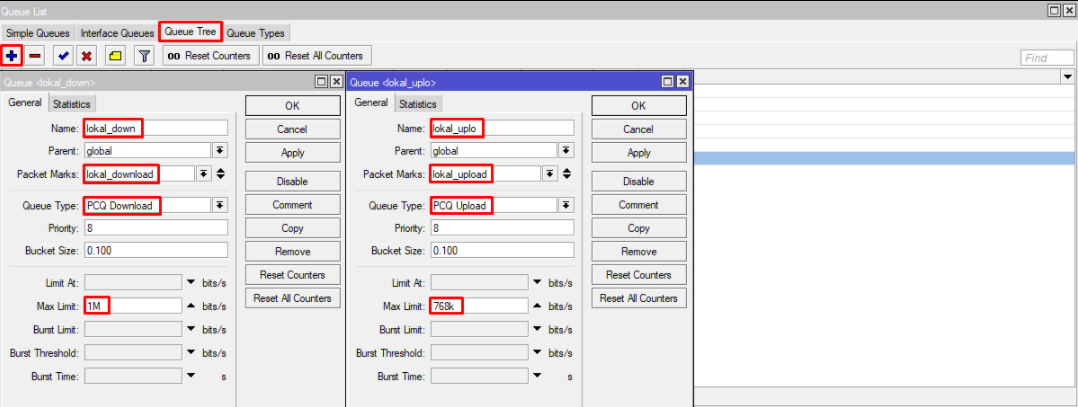The width and height of the screenshot is (1078, 407).
Task: Switch to the Interface Queues tab
Action: pyautogui.click(x=117, y=33)
